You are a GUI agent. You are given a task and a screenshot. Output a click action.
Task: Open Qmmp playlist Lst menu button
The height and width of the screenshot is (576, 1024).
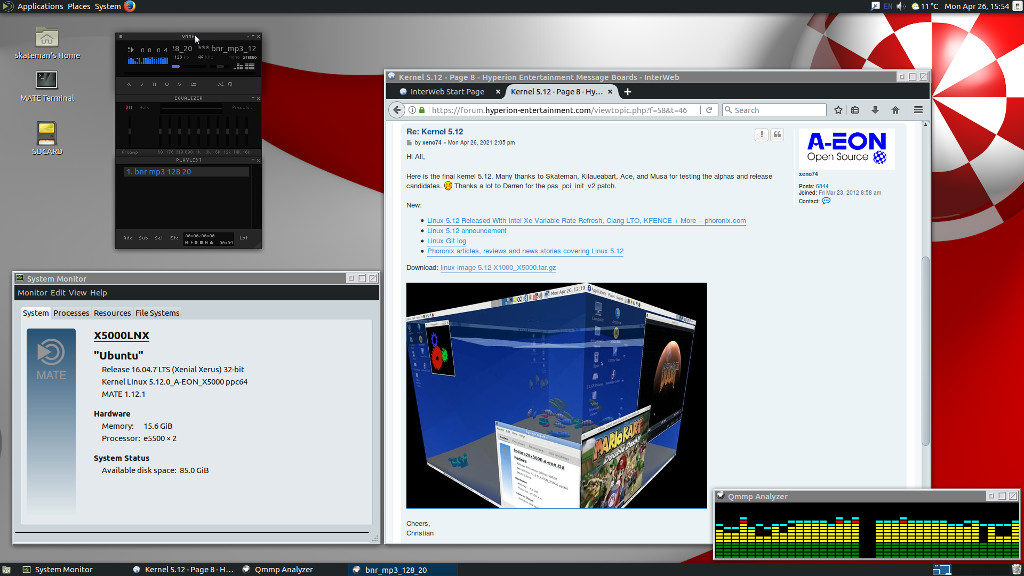pos(244,238)
